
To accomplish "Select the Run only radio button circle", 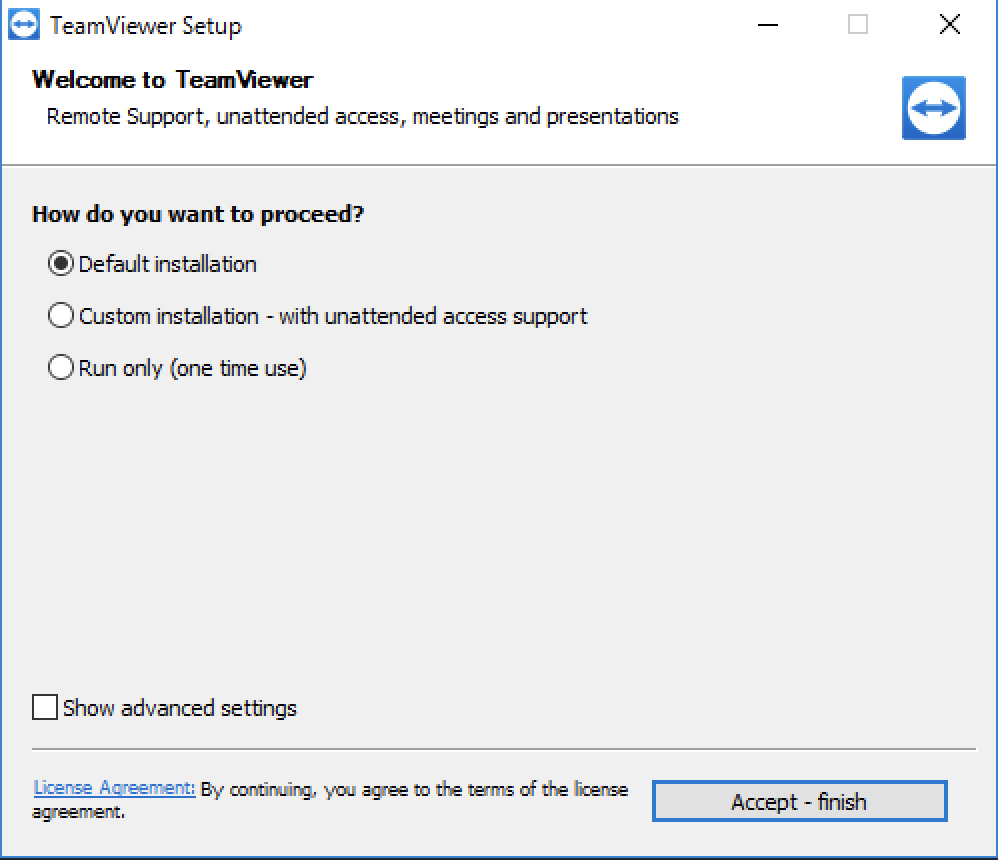I will pos(60,367).
